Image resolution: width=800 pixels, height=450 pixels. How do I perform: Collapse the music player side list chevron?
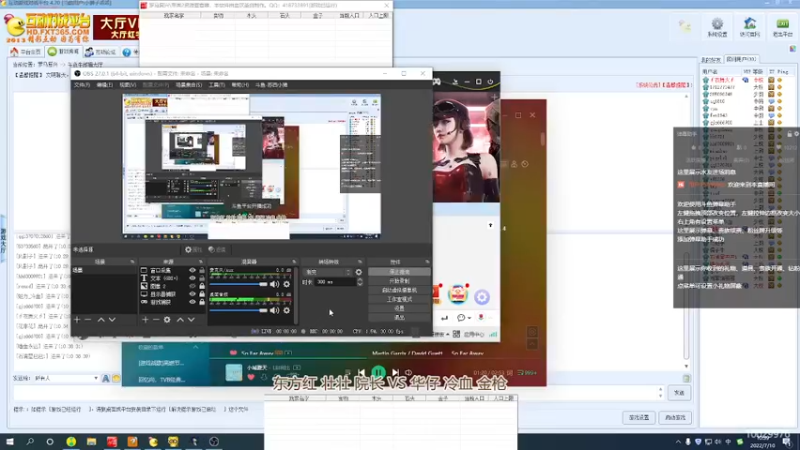tap(195, 347)
